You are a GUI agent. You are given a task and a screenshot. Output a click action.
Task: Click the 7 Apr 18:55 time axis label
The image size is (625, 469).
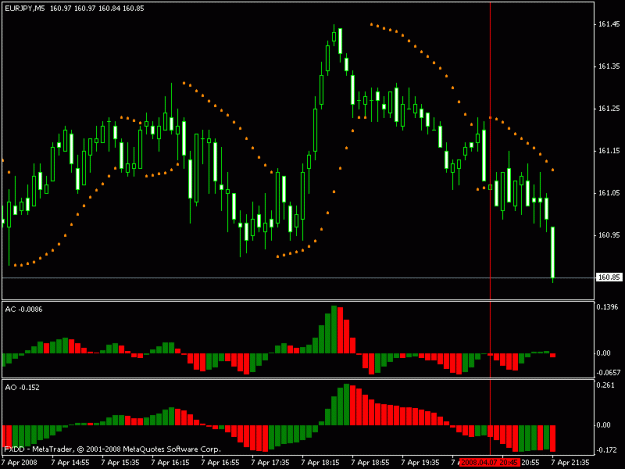370,463
